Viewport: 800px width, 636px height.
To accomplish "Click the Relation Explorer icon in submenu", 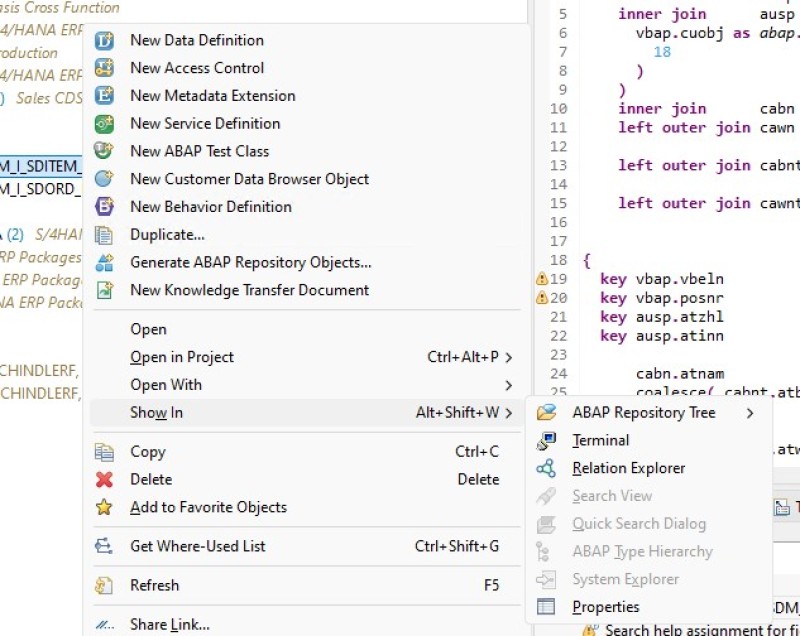I will pos(546,468).
